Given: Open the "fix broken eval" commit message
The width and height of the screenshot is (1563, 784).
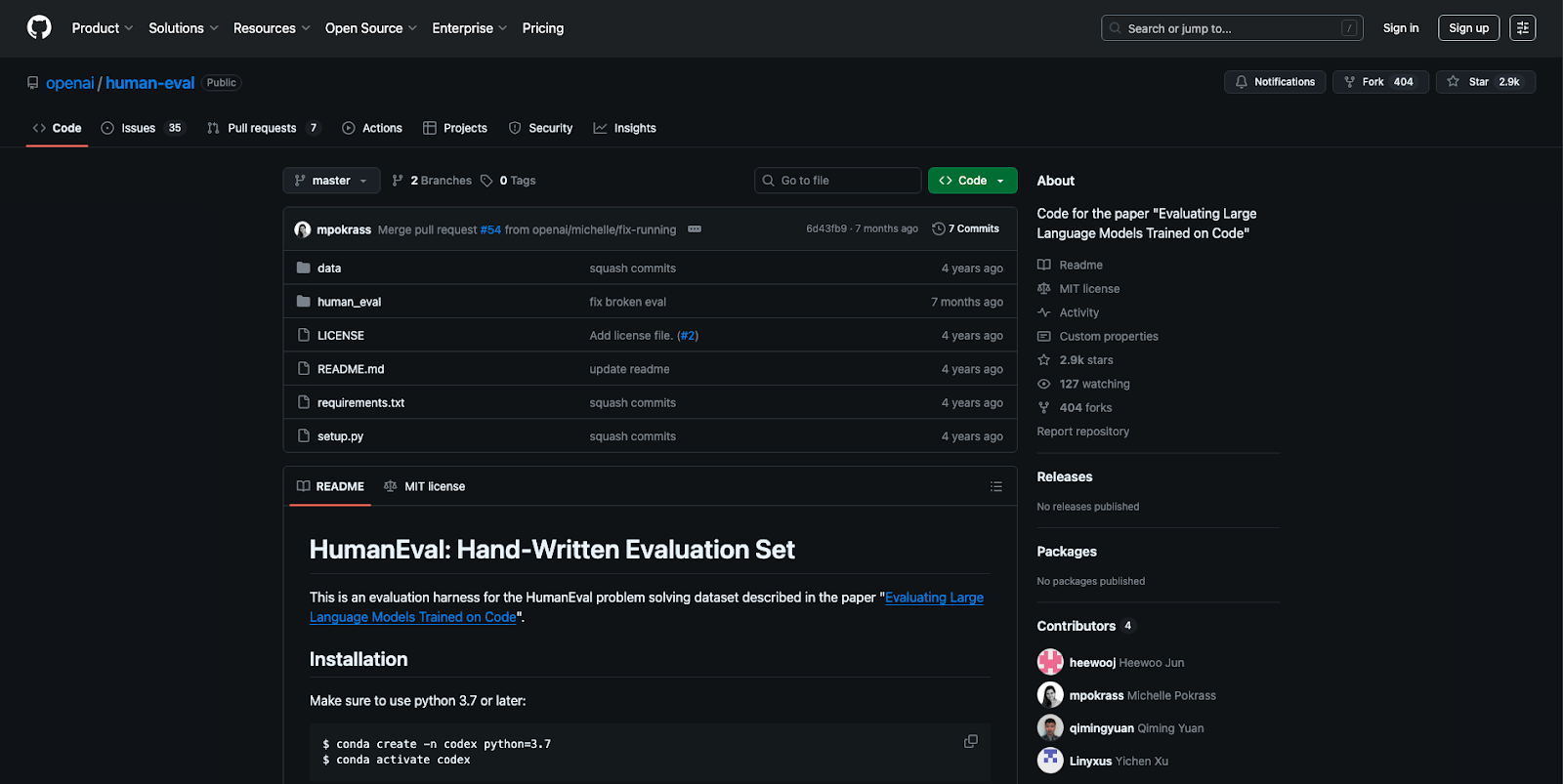Looking at the screenshot, I should (x=628, y=302).
